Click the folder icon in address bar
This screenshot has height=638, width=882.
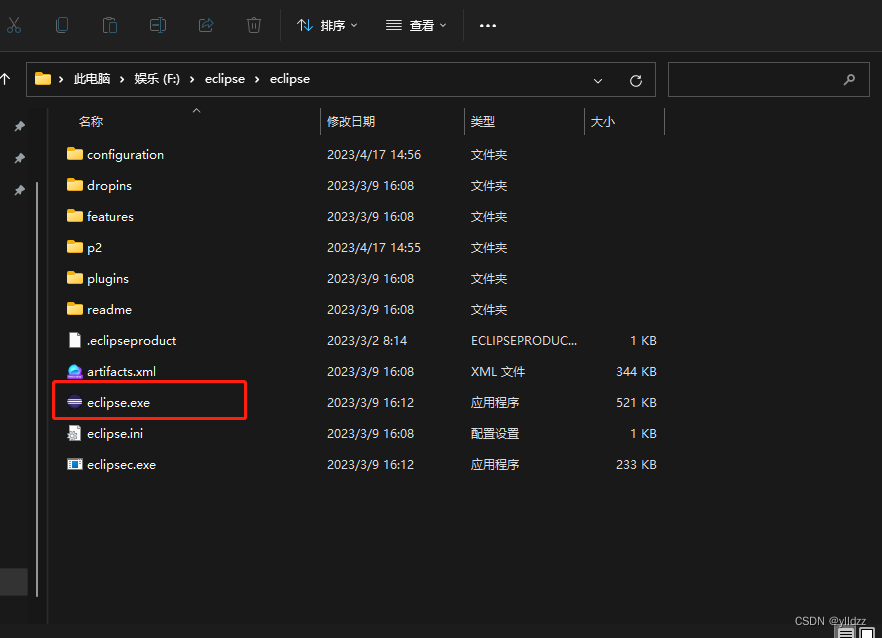pos(43,79)
